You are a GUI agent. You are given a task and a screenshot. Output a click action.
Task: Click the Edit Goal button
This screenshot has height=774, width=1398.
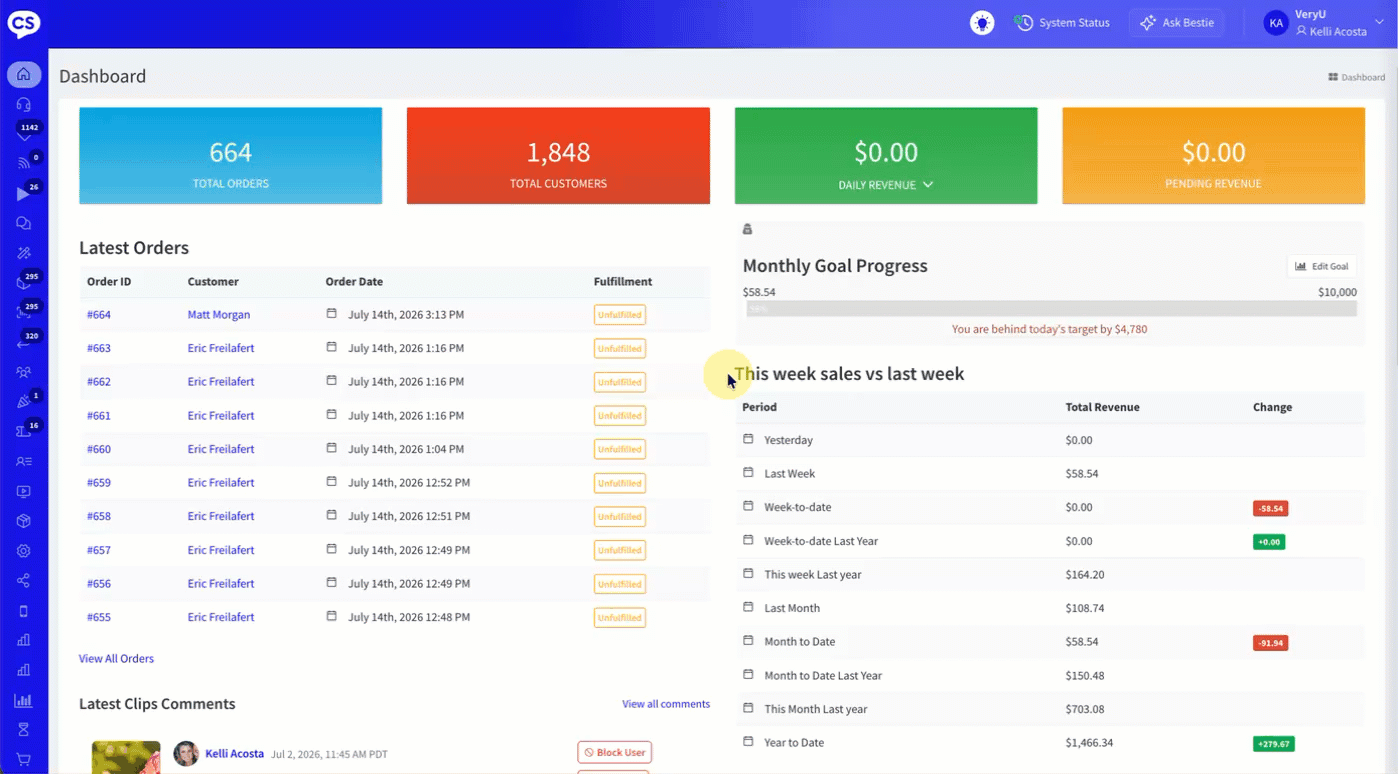tap(1322, 266)
